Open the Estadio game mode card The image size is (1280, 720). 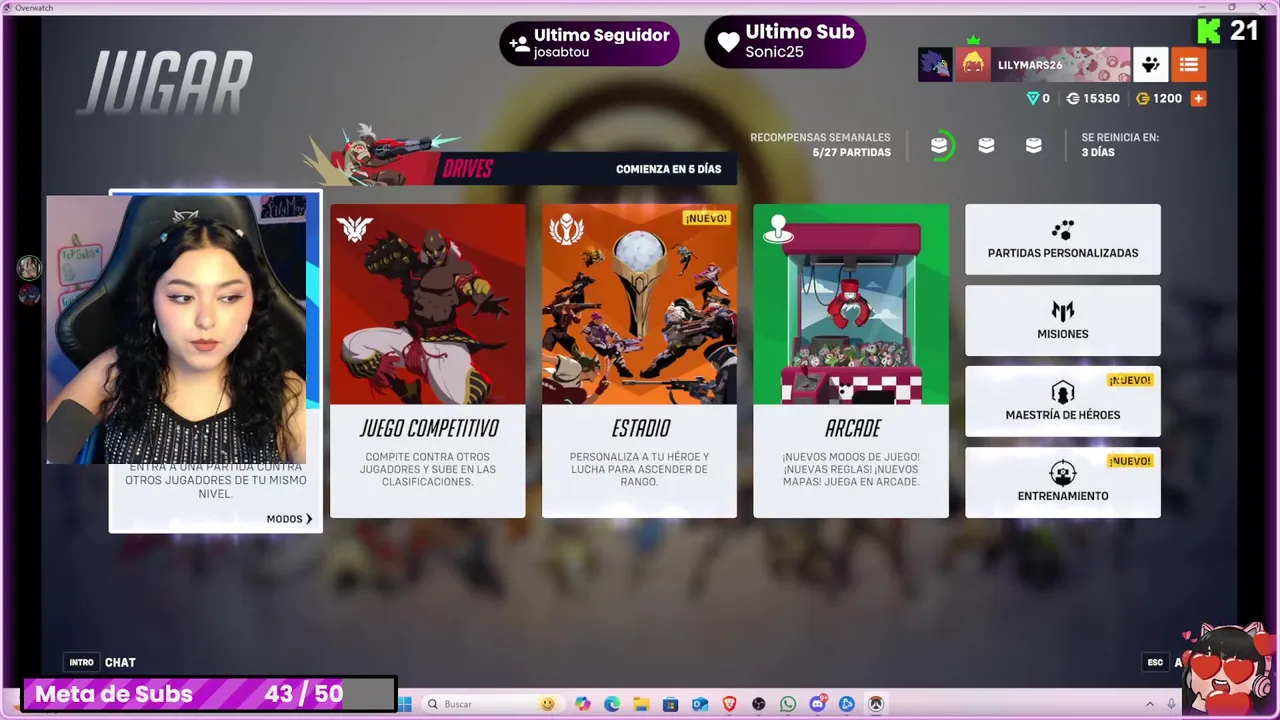pos(639,361)
